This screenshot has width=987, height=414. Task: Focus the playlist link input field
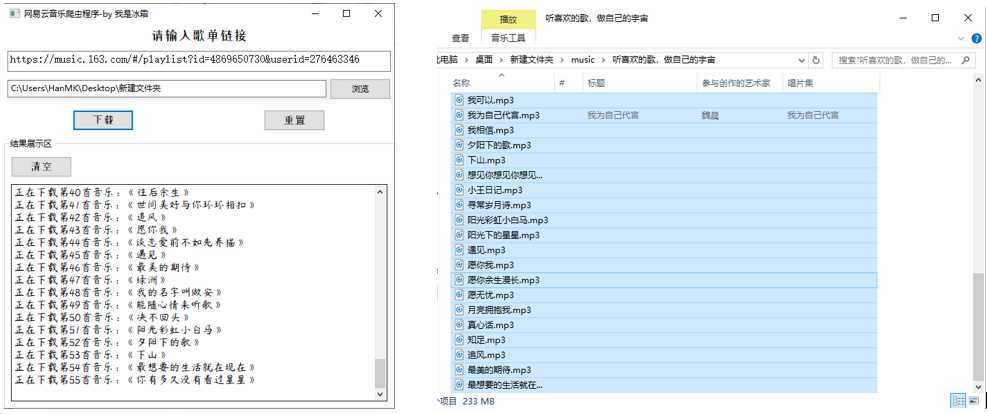(199, 60)
